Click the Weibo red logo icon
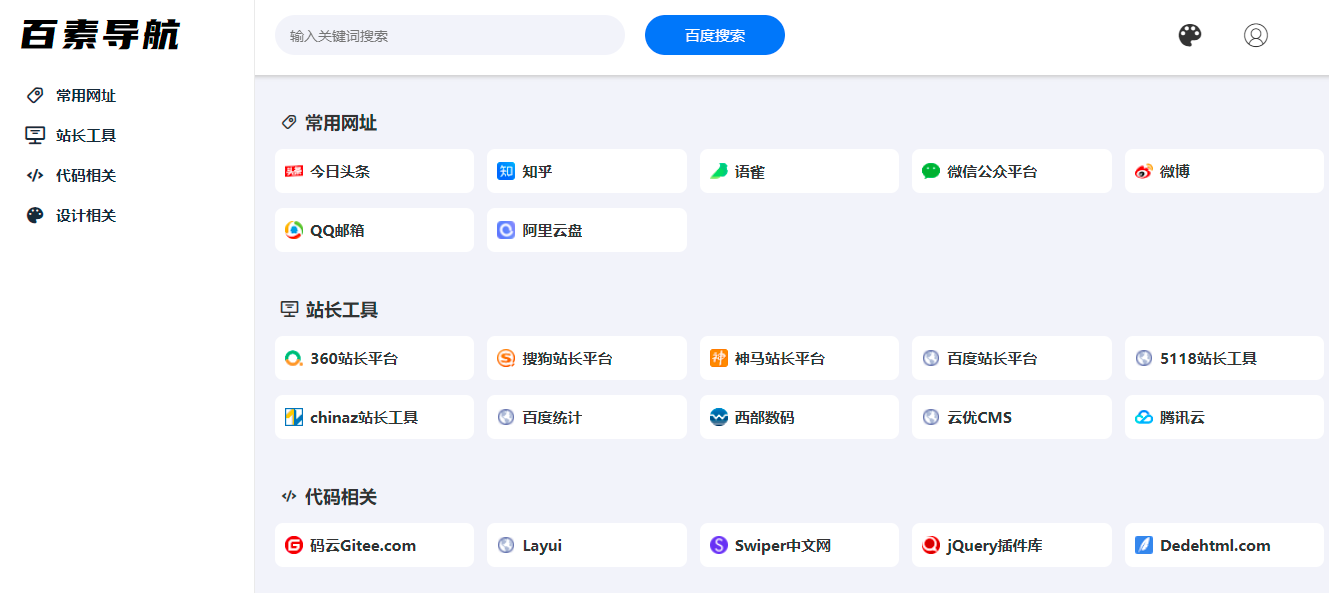Image resolution: width=1329 pixels, height=593 pixels. 1144,171
